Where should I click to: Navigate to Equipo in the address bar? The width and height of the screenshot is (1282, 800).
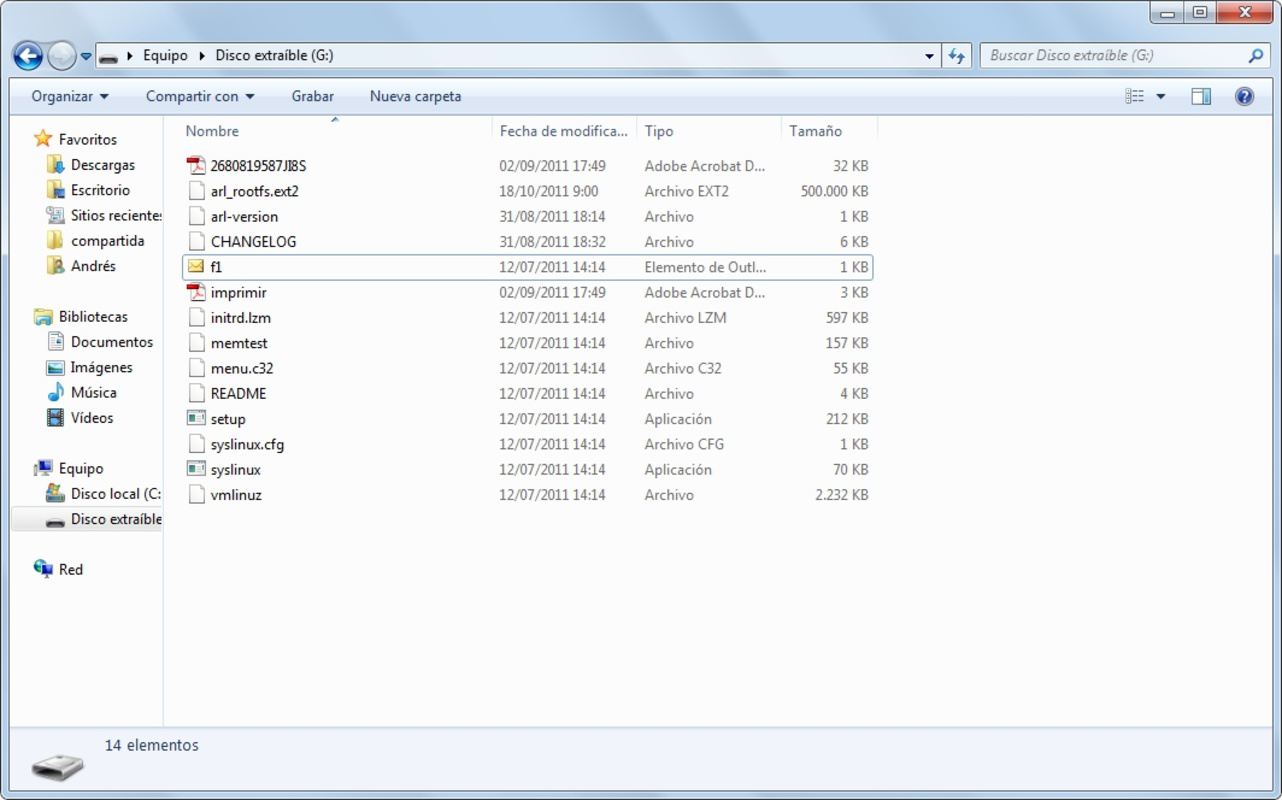click(x=166, y=55)
